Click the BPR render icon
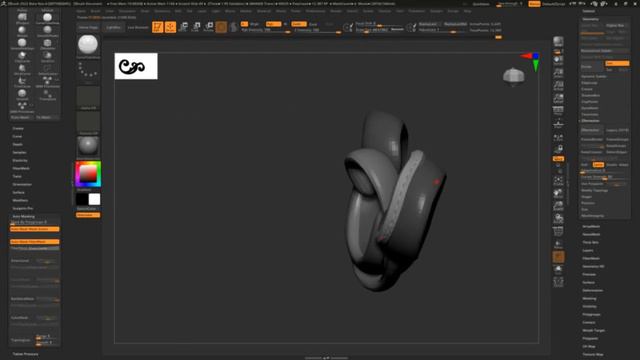 click(x=558, y=42)
